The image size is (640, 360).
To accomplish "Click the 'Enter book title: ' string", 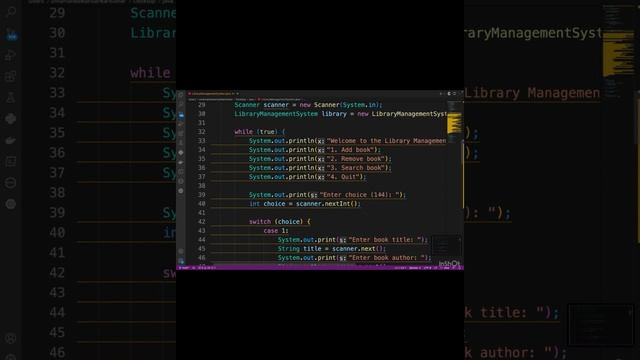I will (386, 240).
